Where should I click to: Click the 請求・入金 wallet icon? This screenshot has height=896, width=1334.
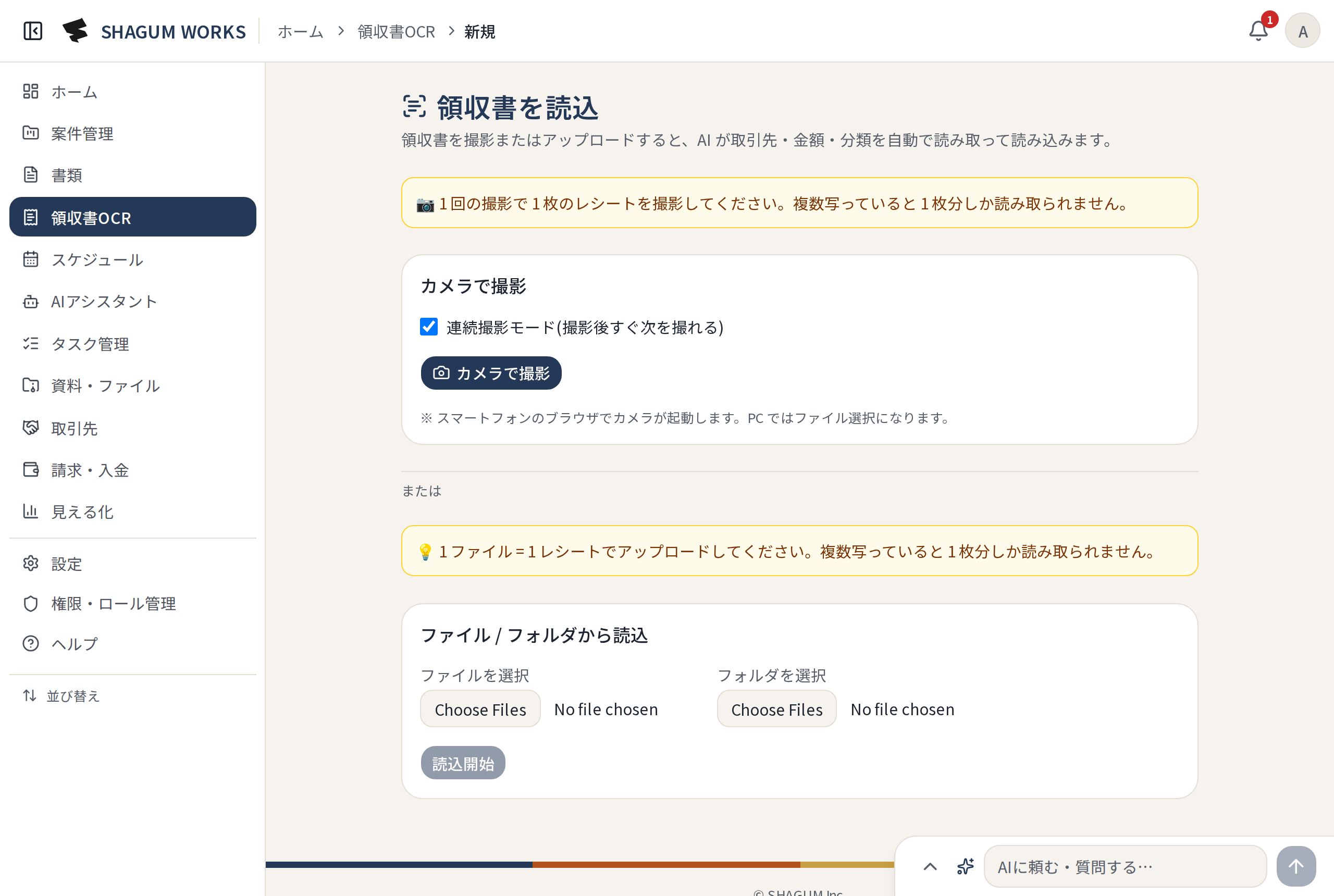(x=30, y=470)
